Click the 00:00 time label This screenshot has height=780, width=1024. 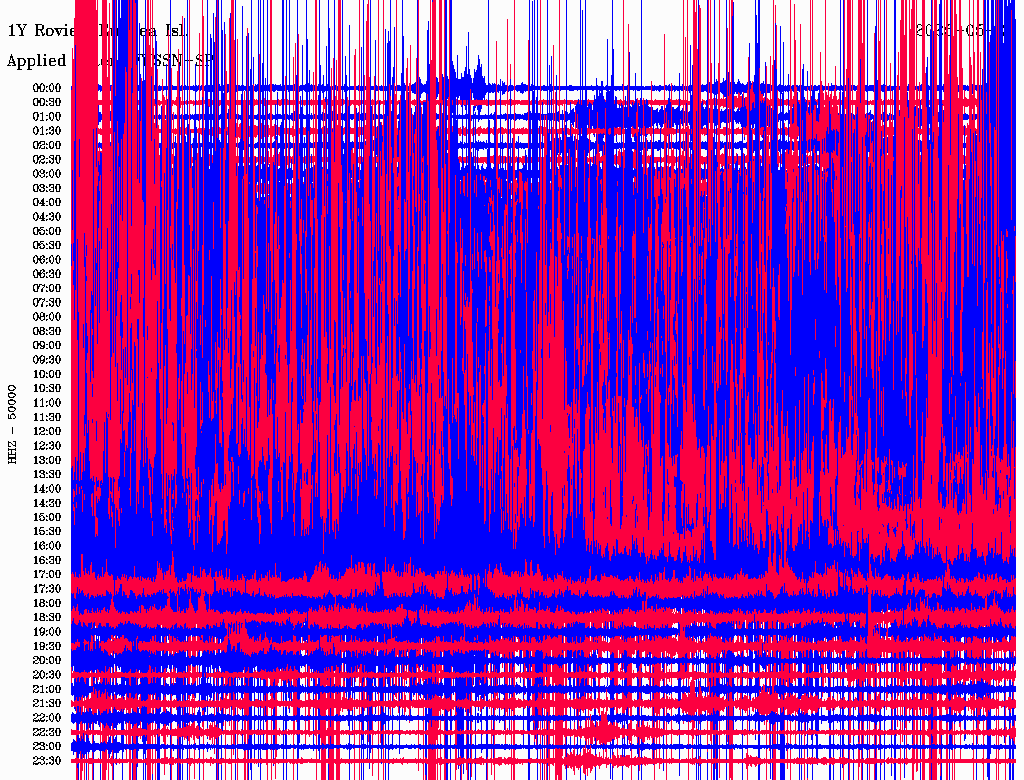click(47, 88)
